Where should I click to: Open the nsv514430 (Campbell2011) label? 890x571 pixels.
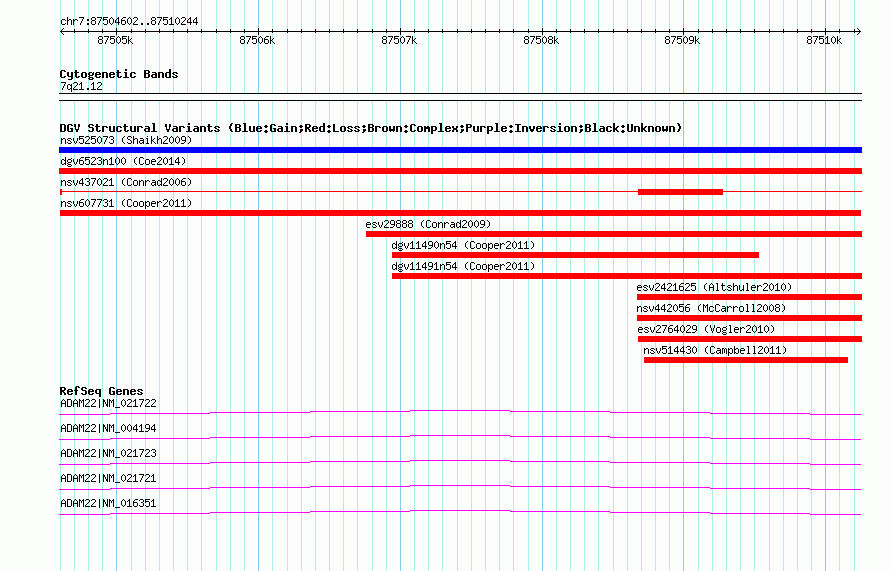715,350
